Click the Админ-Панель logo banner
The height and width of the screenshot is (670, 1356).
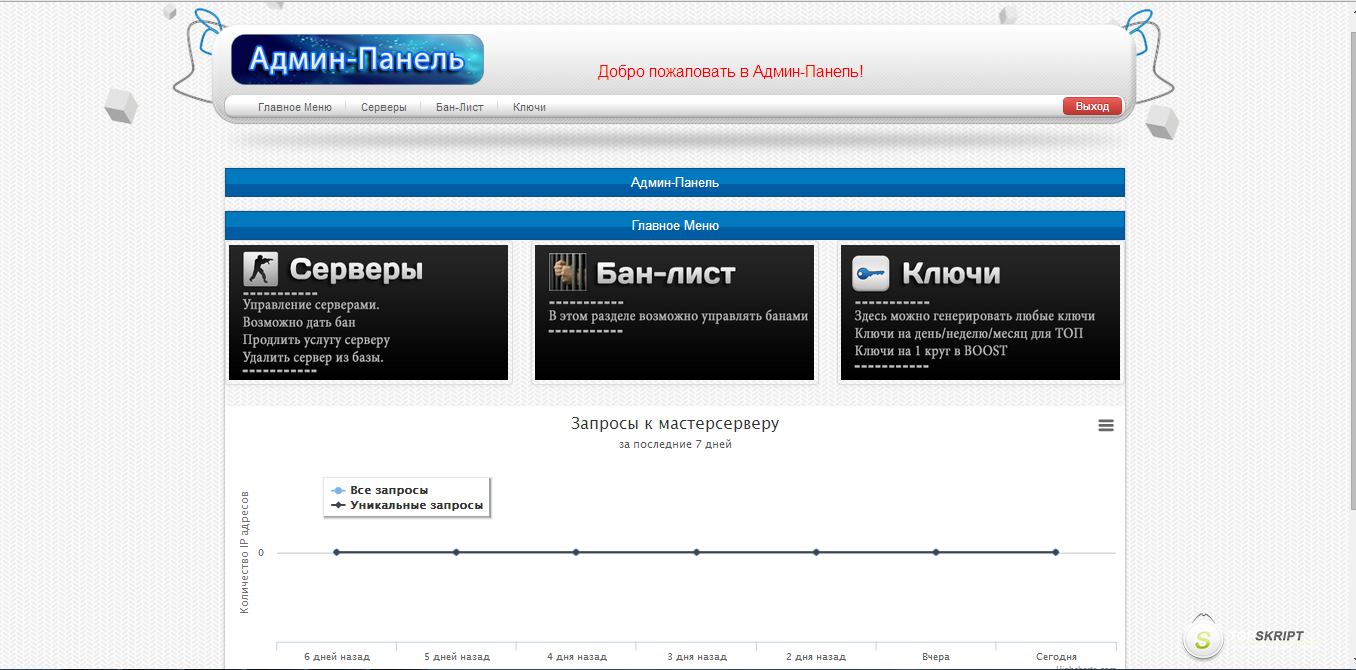(x=357, y=60)
